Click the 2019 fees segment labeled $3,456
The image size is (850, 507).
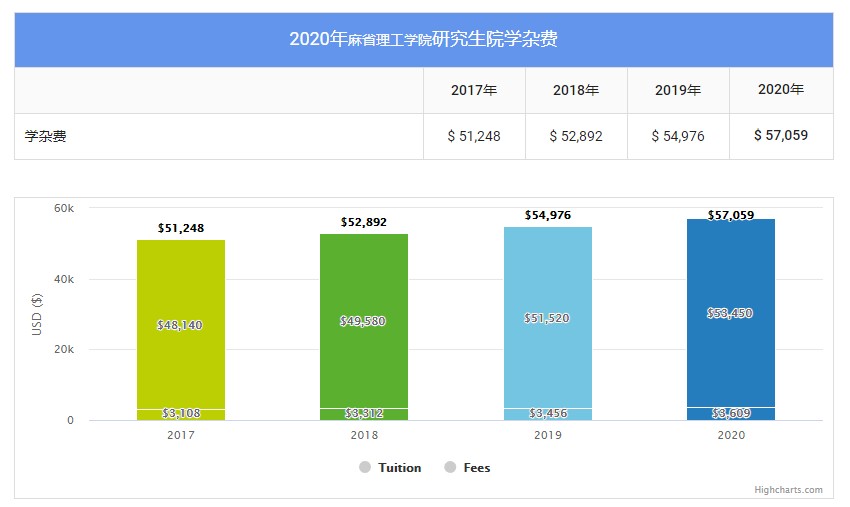pyautogui.click(x=547, y=414)
